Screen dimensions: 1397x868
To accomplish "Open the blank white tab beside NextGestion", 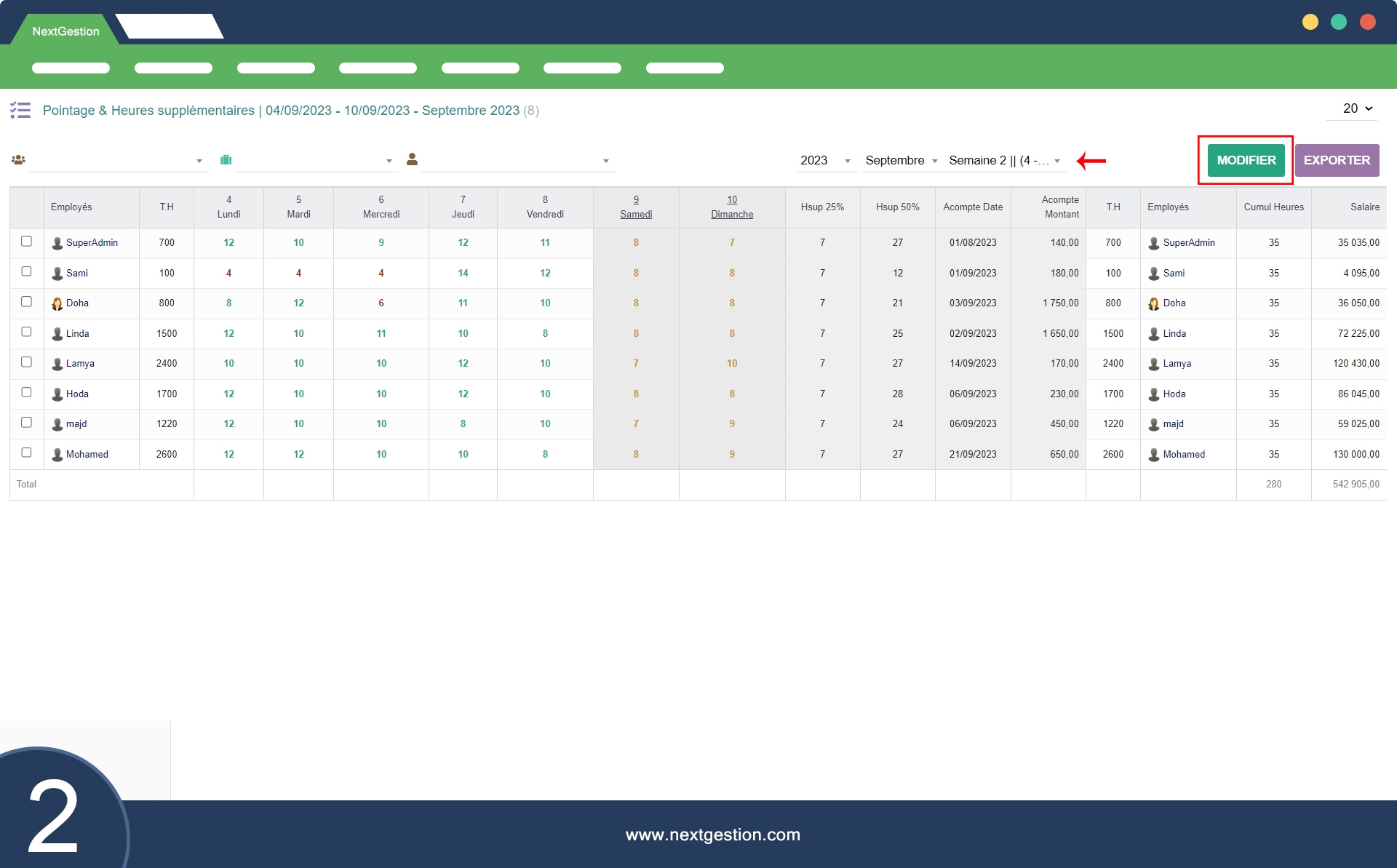I will coord(170,28).
